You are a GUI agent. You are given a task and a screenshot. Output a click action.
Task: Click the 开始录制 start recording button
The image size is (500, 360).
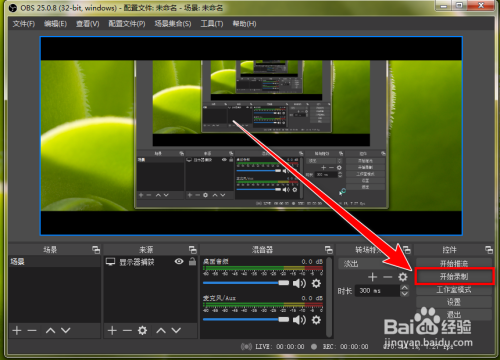(x=454, y=276)
